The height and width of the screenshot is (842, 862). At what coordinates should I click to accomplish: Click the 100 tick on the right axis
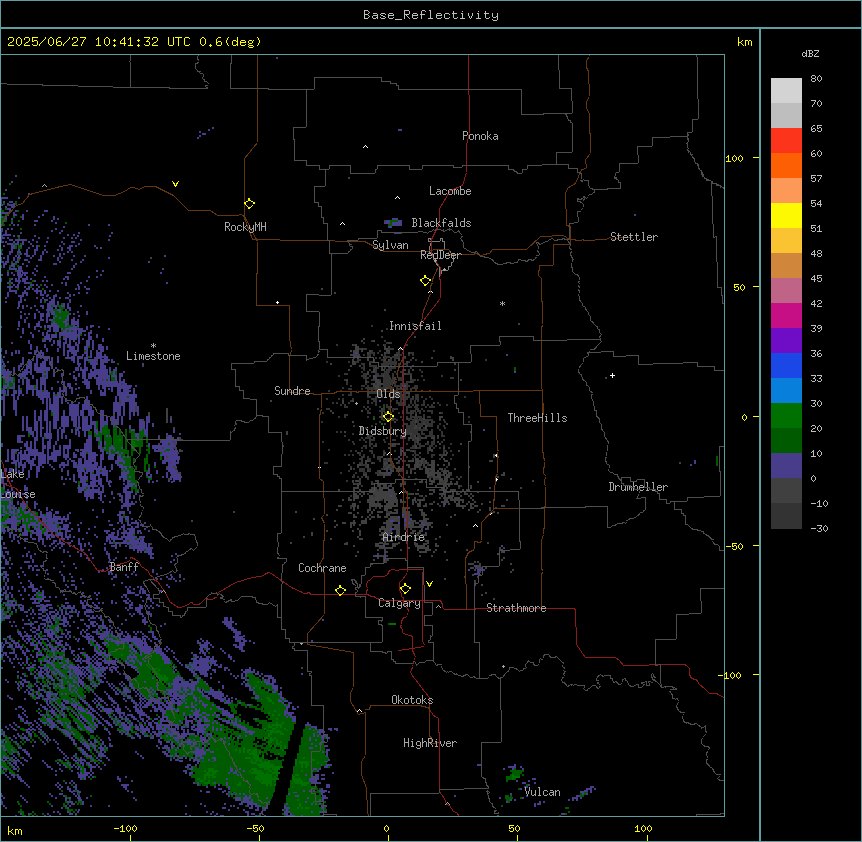pos(734,158)
